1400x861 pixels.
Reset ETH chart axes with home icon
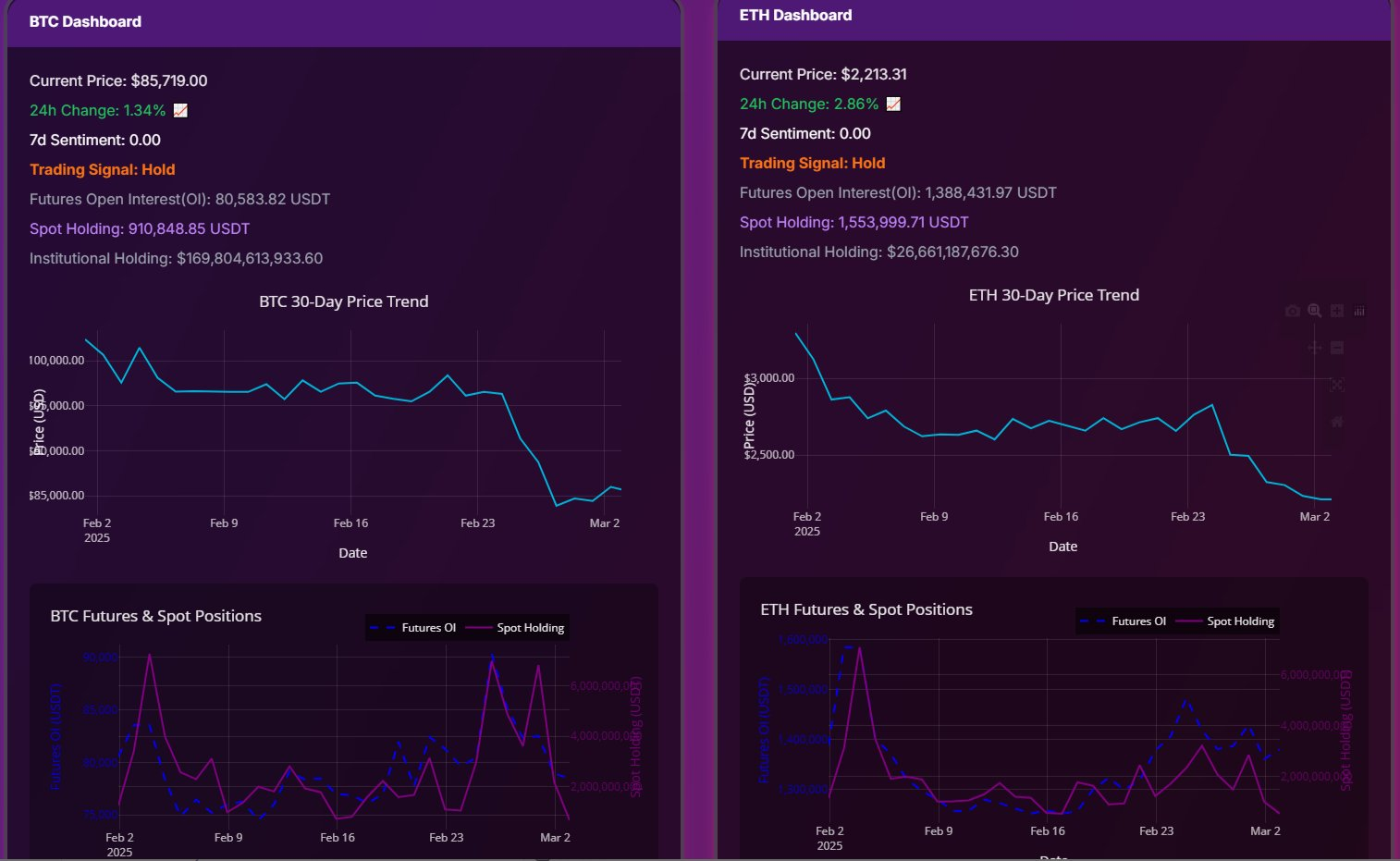1337,422
